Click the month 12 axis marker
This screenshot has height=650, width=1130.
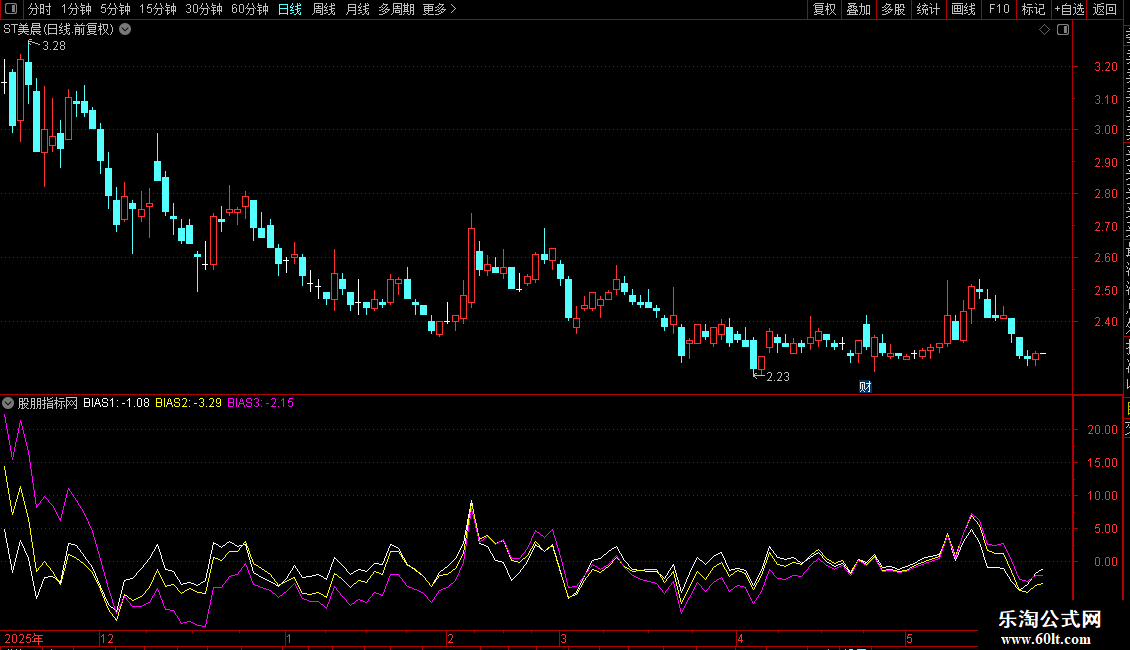pos(107,638)
